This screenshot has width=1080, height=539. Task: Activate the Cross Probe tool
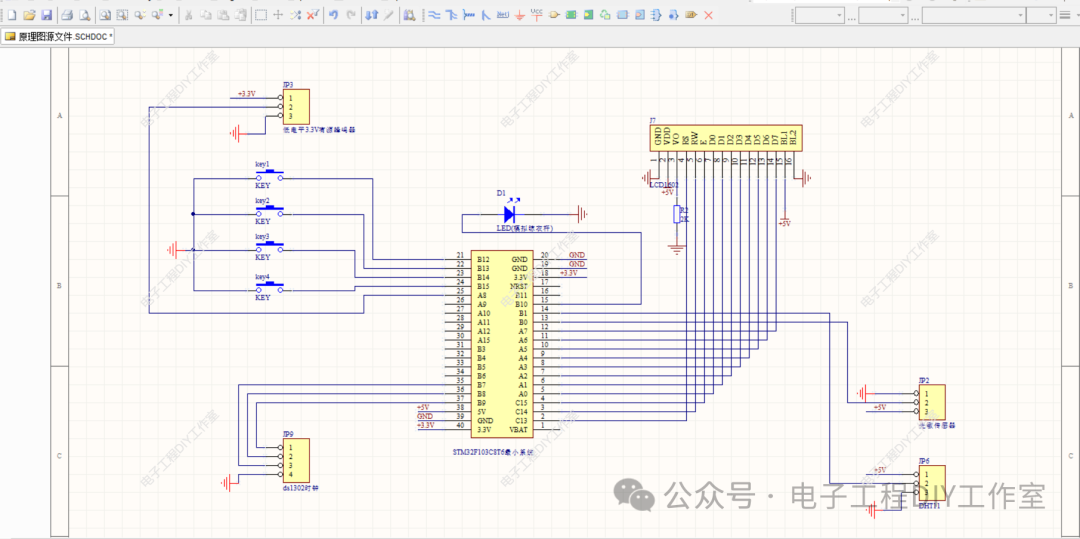tap(388, 14)
